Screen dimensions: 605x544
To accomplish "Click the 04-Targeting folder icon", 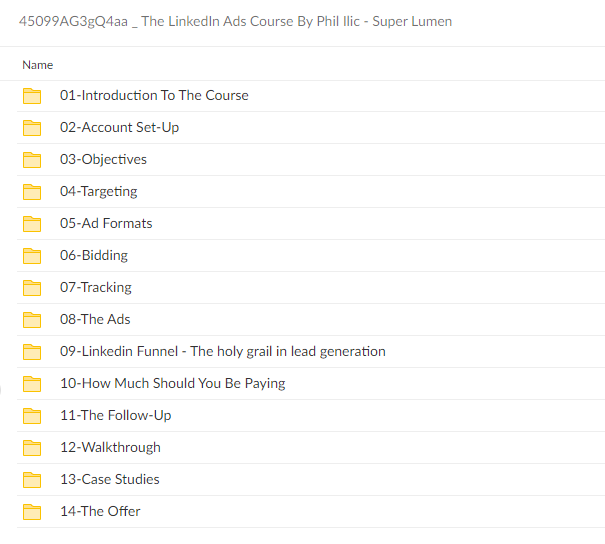I will 32,192.
